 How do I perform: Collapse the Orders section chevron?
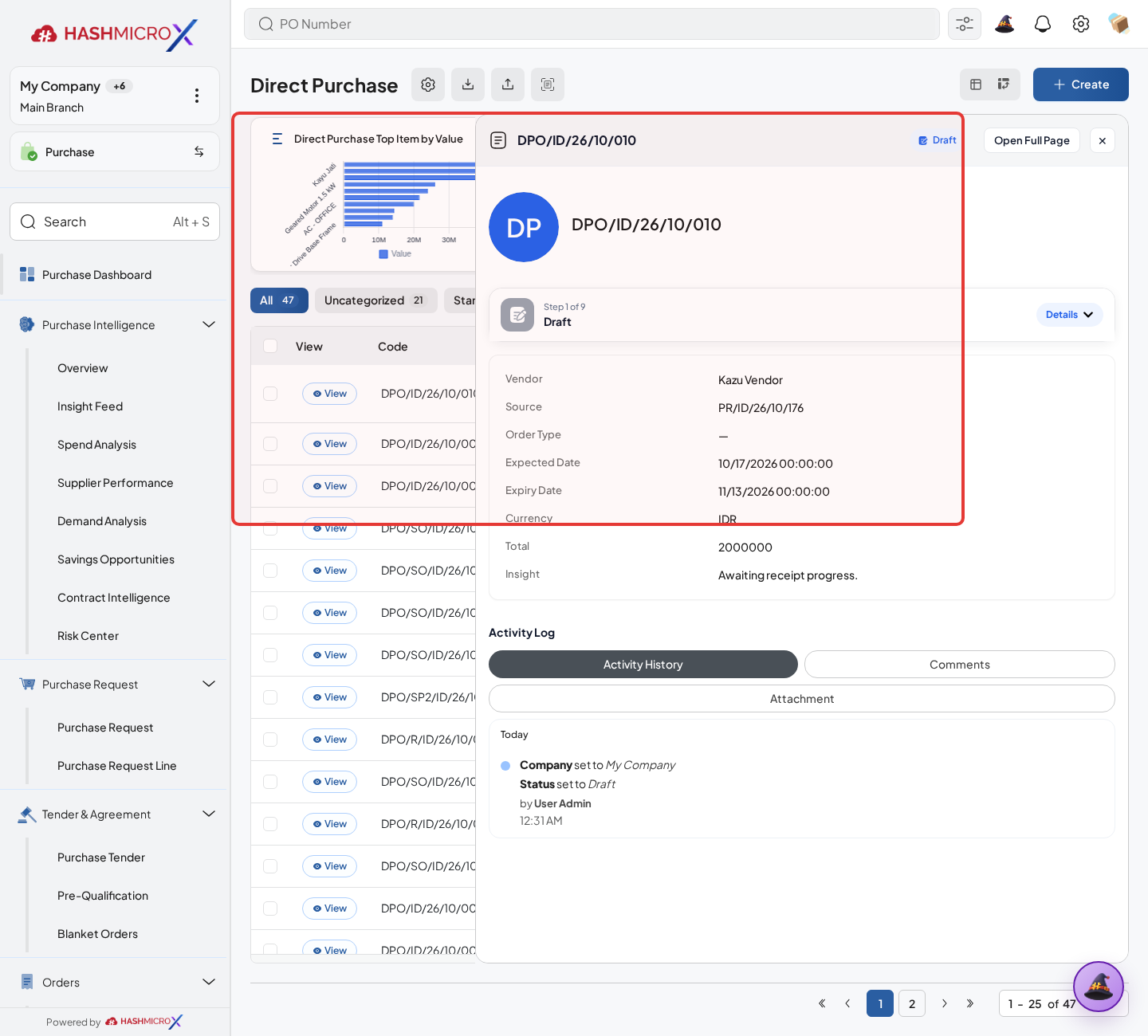209,982
